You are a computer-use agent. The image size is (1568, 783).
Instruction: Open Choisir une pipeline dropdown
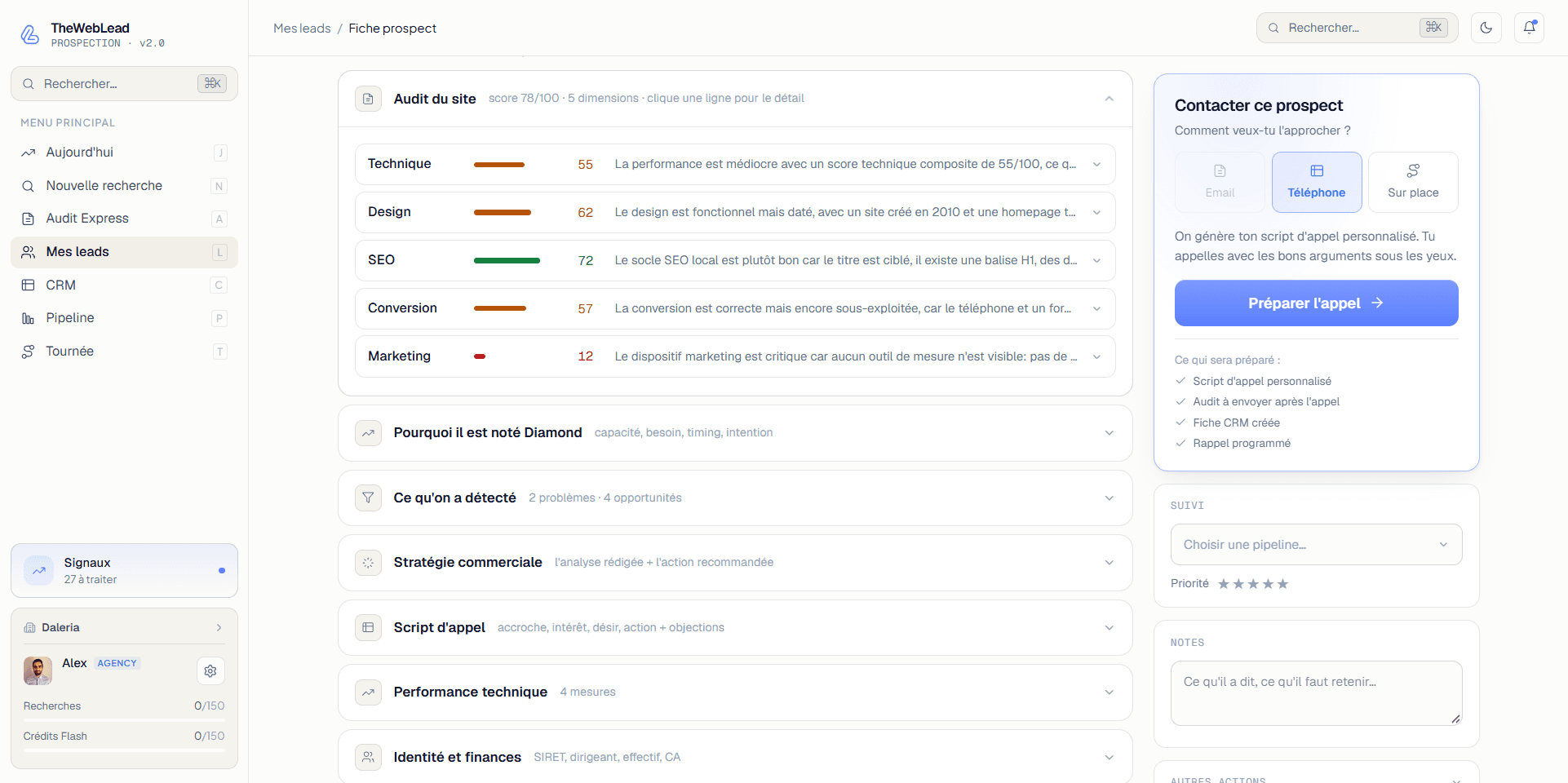1316,544
